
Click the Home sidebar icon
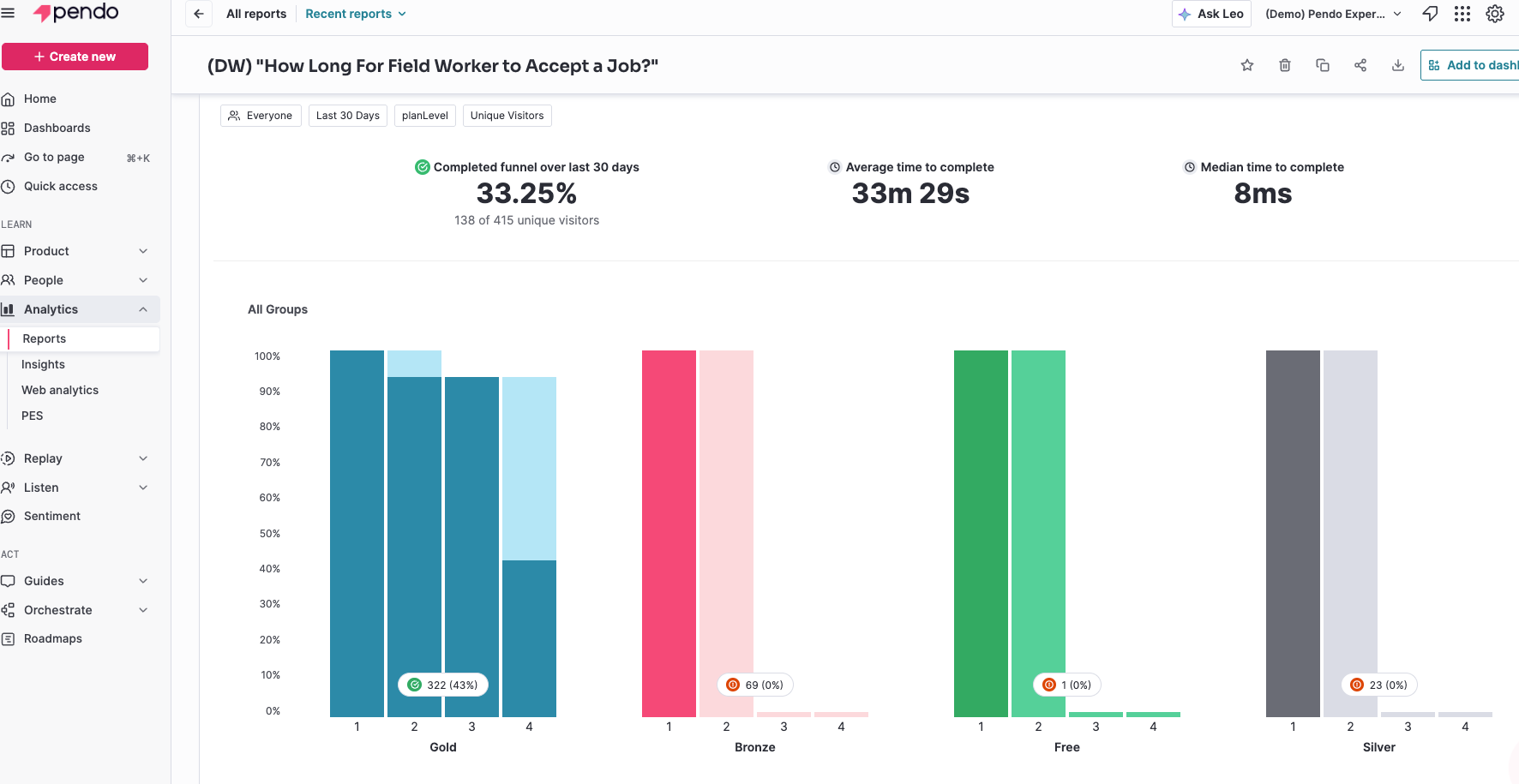pyautogui.click(x=9, y=99)
